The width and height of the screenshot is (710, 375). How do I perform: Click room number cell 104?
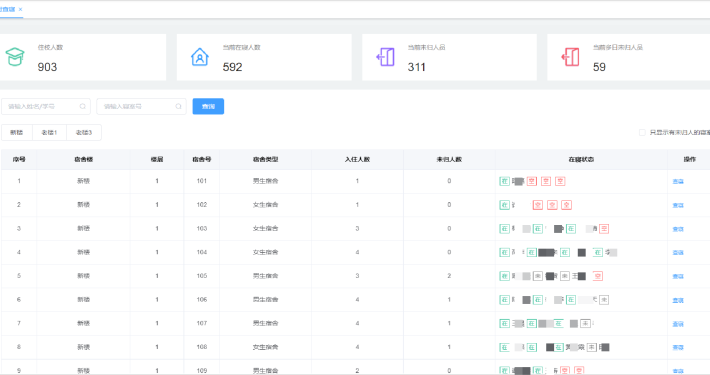pos(202,252)
